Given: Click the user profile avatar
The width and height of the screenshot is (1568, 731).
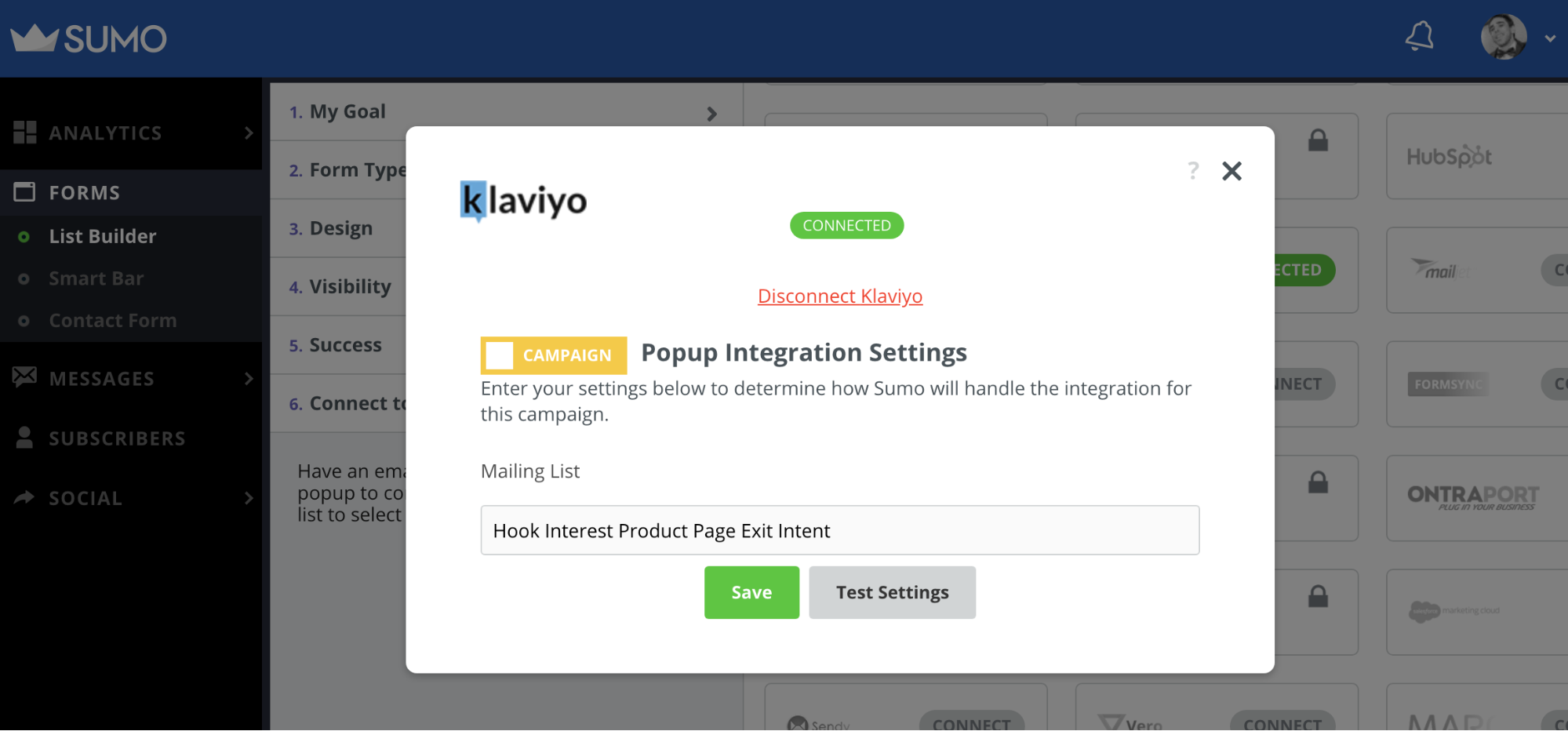Looking at the screenshot, I should (x=1503, y=37).
